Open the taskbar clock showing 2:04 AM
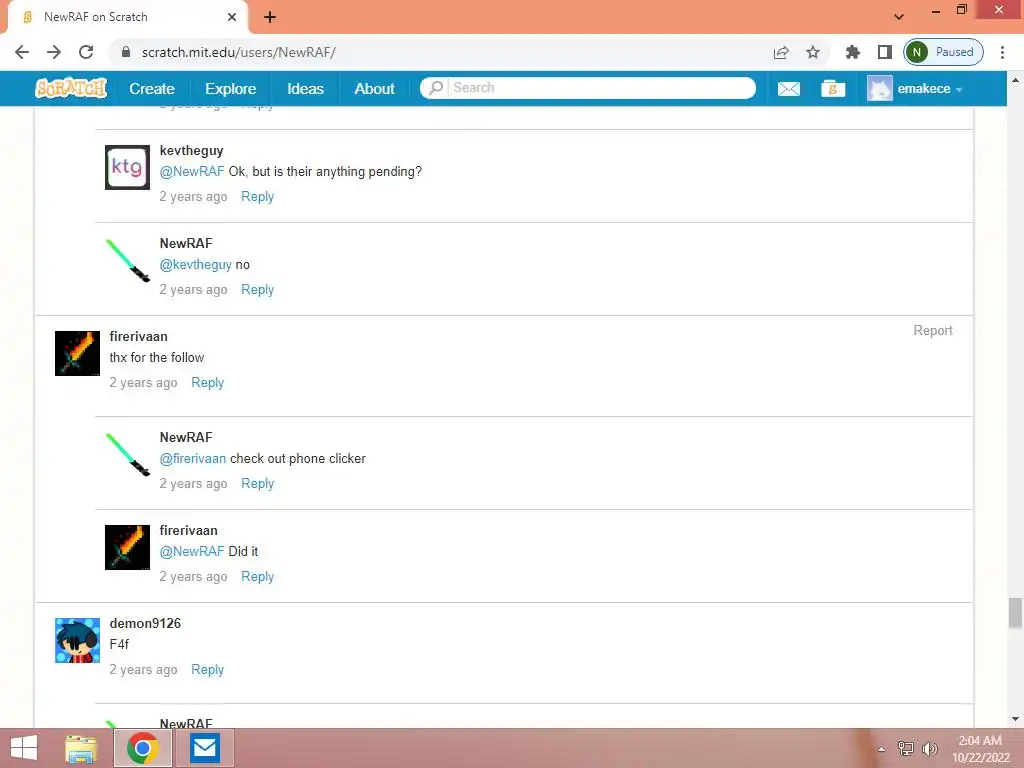1024x768 pixels. click(980, 748)
